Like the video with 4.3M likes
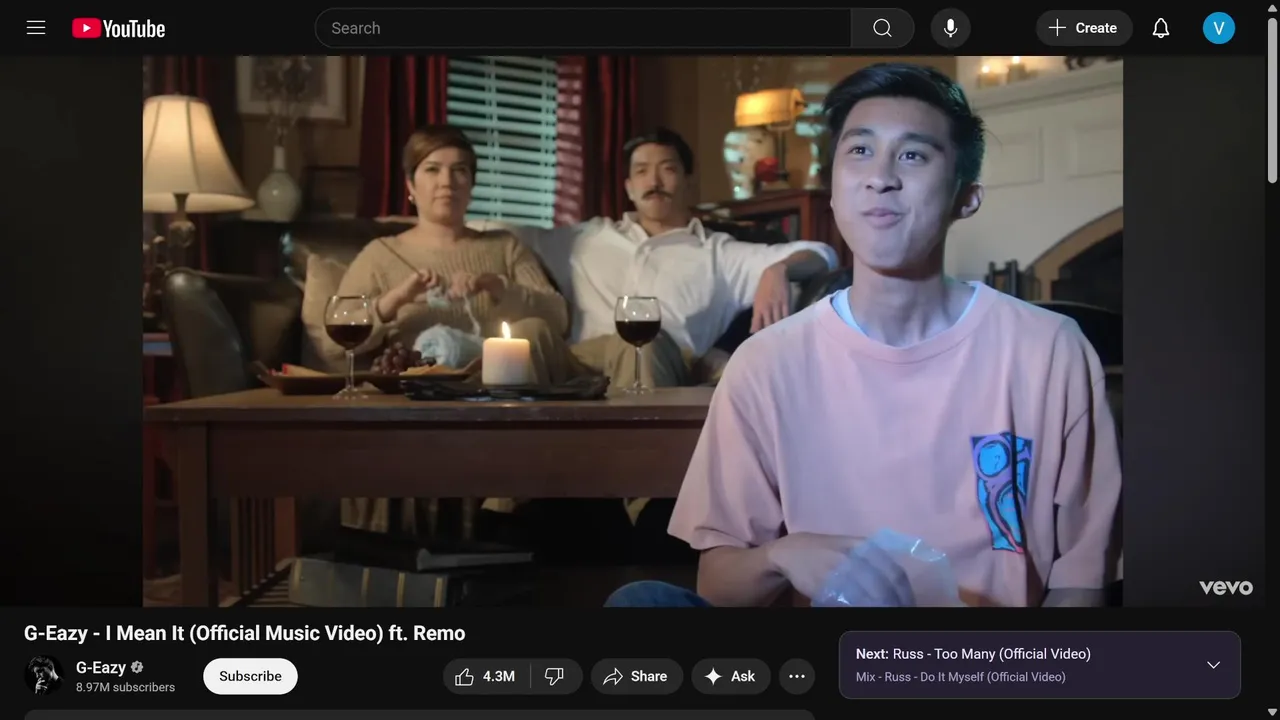 pos(486,676)
